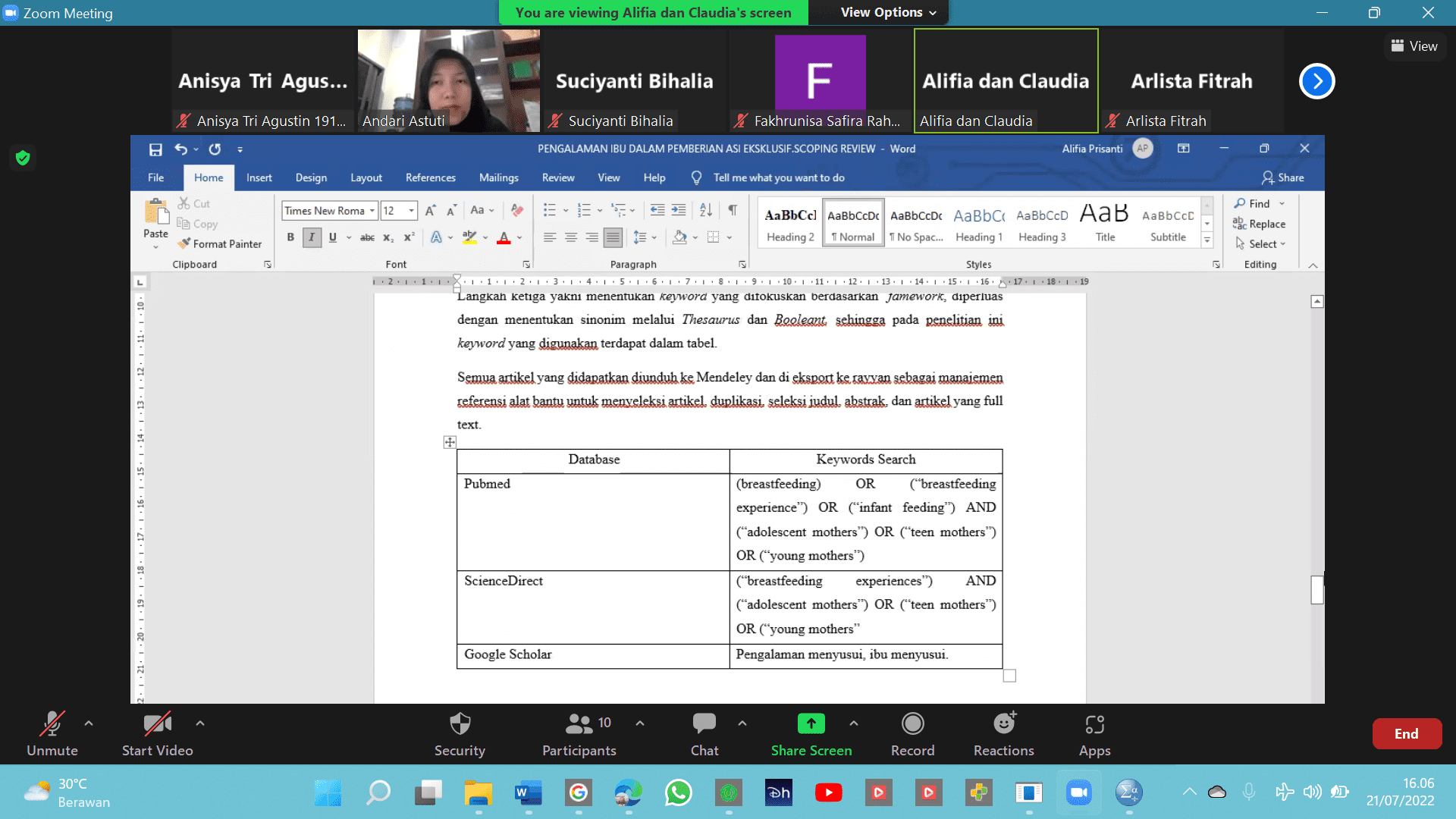The width and height of the screenshot is (1456, 819).
Task: Click the Sort A-Z icon
Action: pos(706,210)
